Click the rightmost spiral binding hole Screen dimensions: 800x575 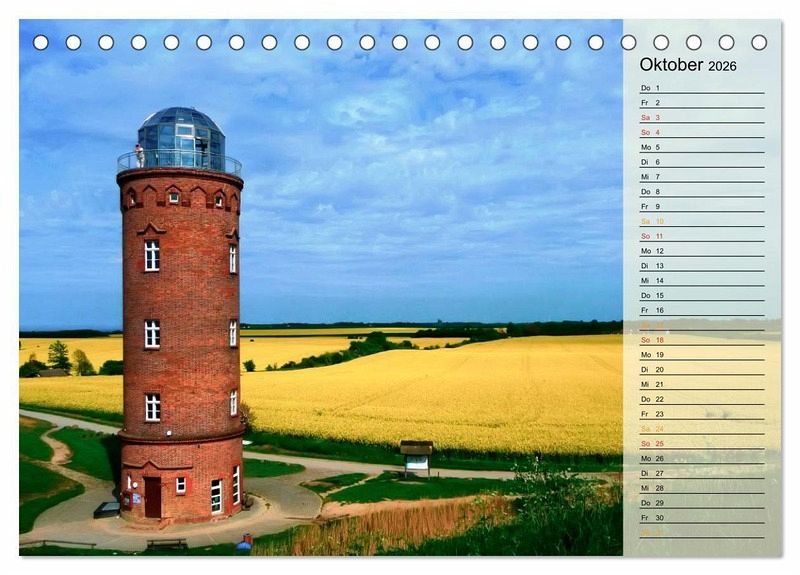pos(759,42)
